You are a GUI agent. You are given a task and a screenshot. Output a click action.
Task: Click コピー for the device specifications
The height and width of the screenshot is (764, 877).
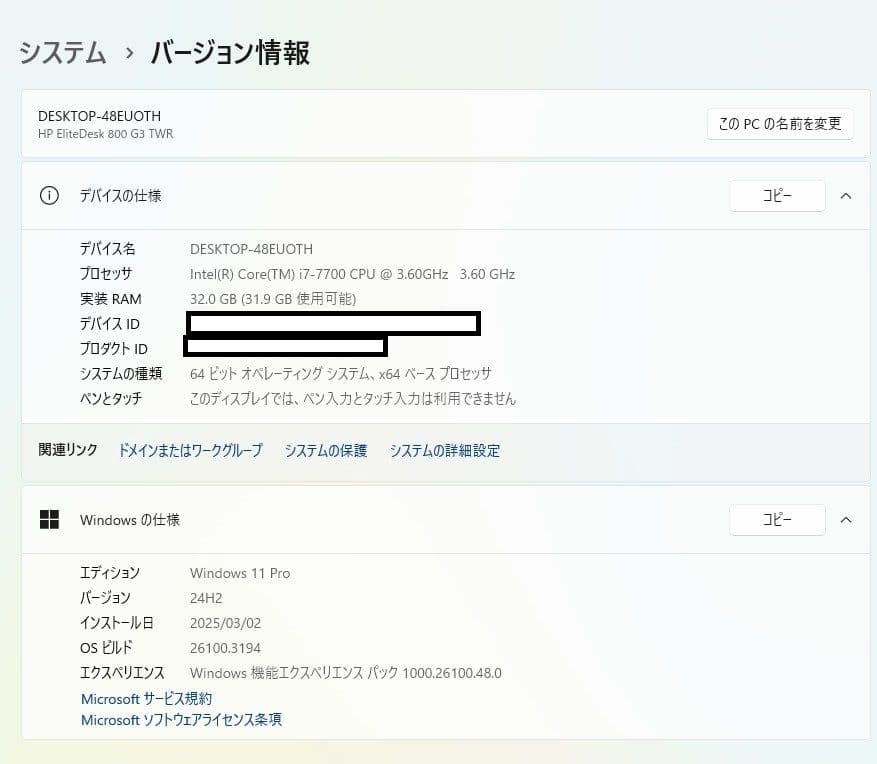(x=777, y=195)
